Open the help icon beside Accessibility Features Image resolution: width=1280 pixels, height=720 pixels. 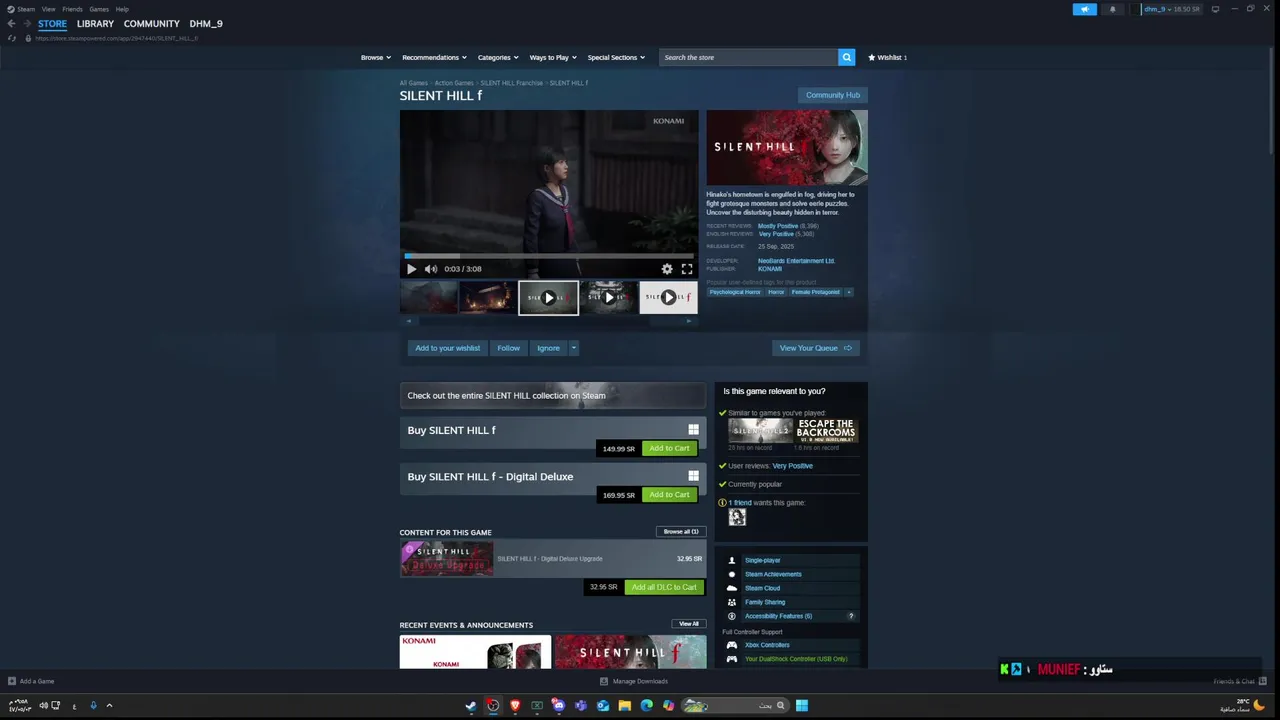(851, 616)
